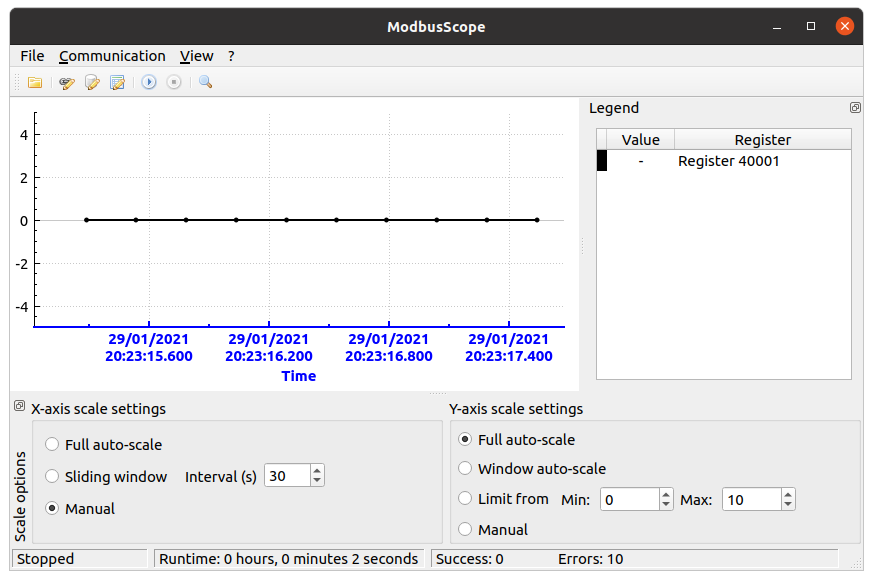The image size is (873, 580).
Task: Select Register 40001 in the Legend
Action: [729, 161]
